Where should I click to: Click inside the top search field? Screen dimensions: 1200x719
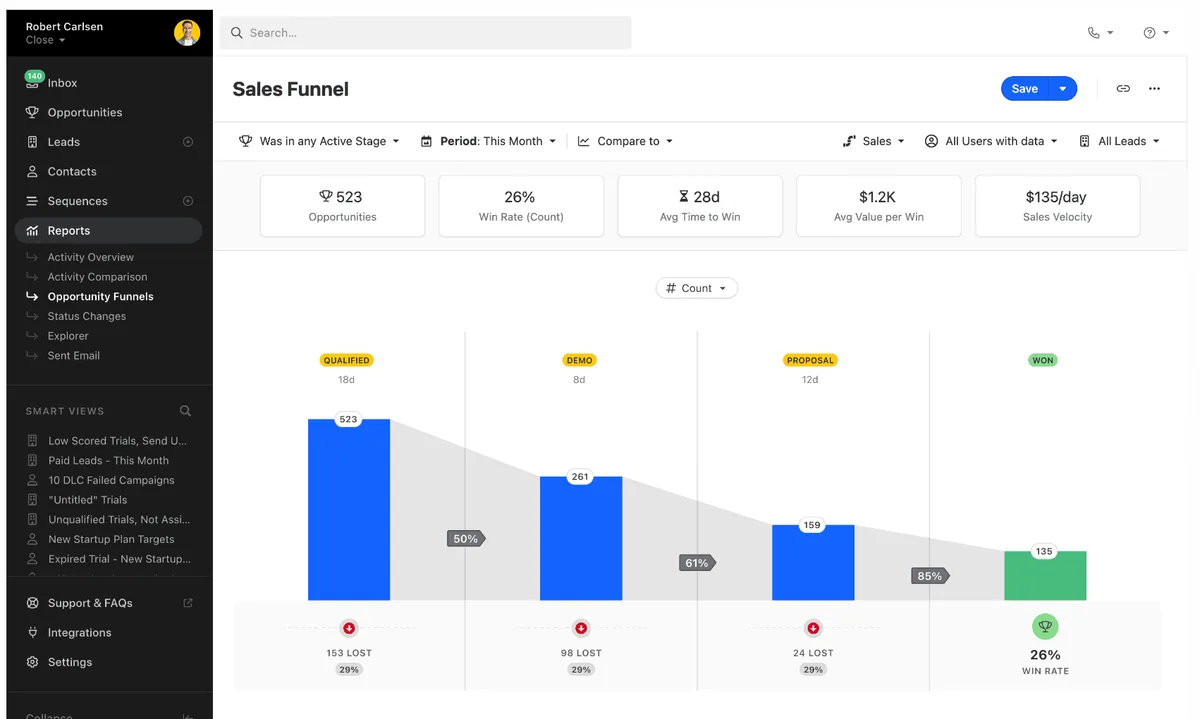click(x=424, y=32)
